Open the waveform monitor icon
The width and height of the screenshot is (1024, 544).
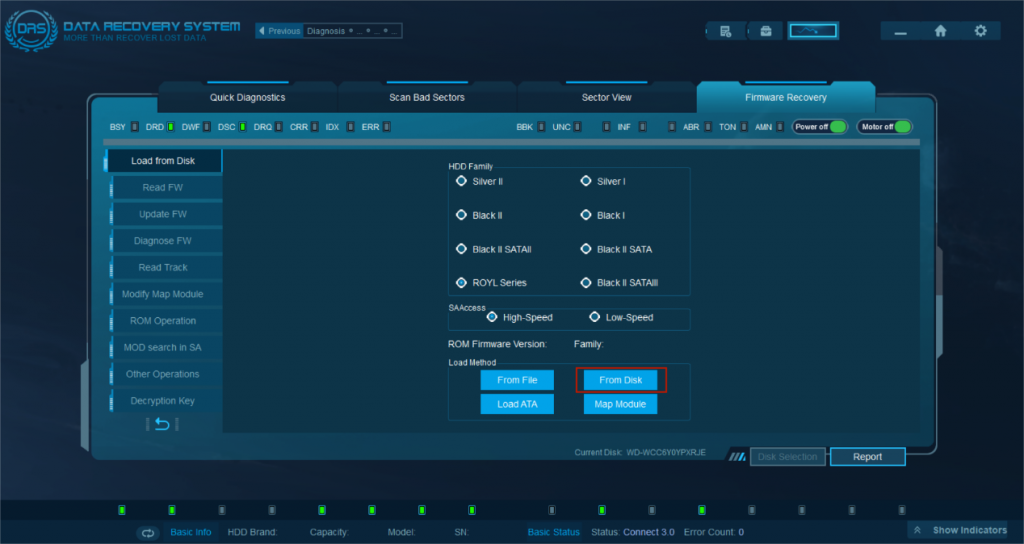(x=812, y=31)
